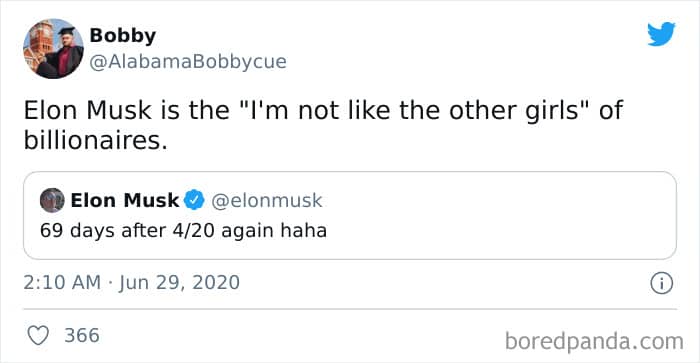Click the main tweet text about billionaires
700x363 pixels.
click(323, 125)
